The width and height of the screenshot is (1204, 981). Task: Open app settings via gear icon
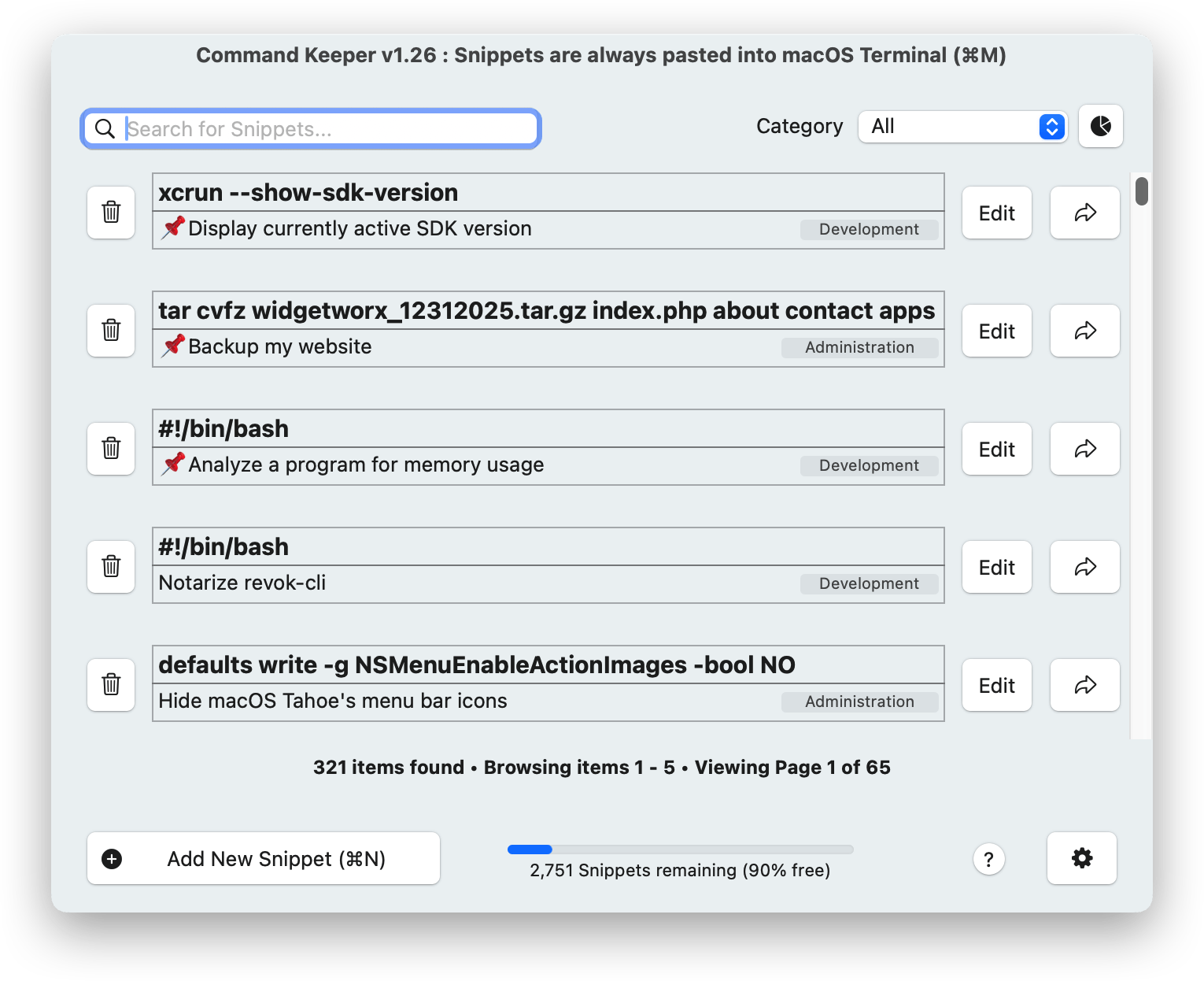(x=1081, y=858)
